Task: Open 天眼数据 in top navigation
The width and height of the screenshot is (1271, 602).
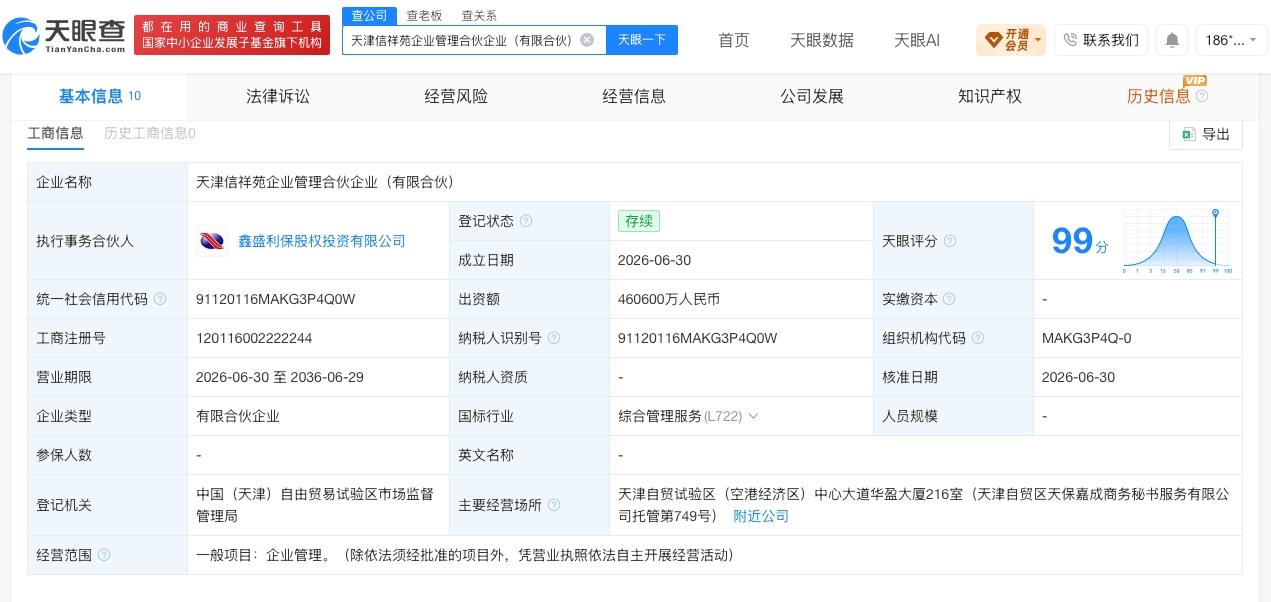Action: (822, 40)
